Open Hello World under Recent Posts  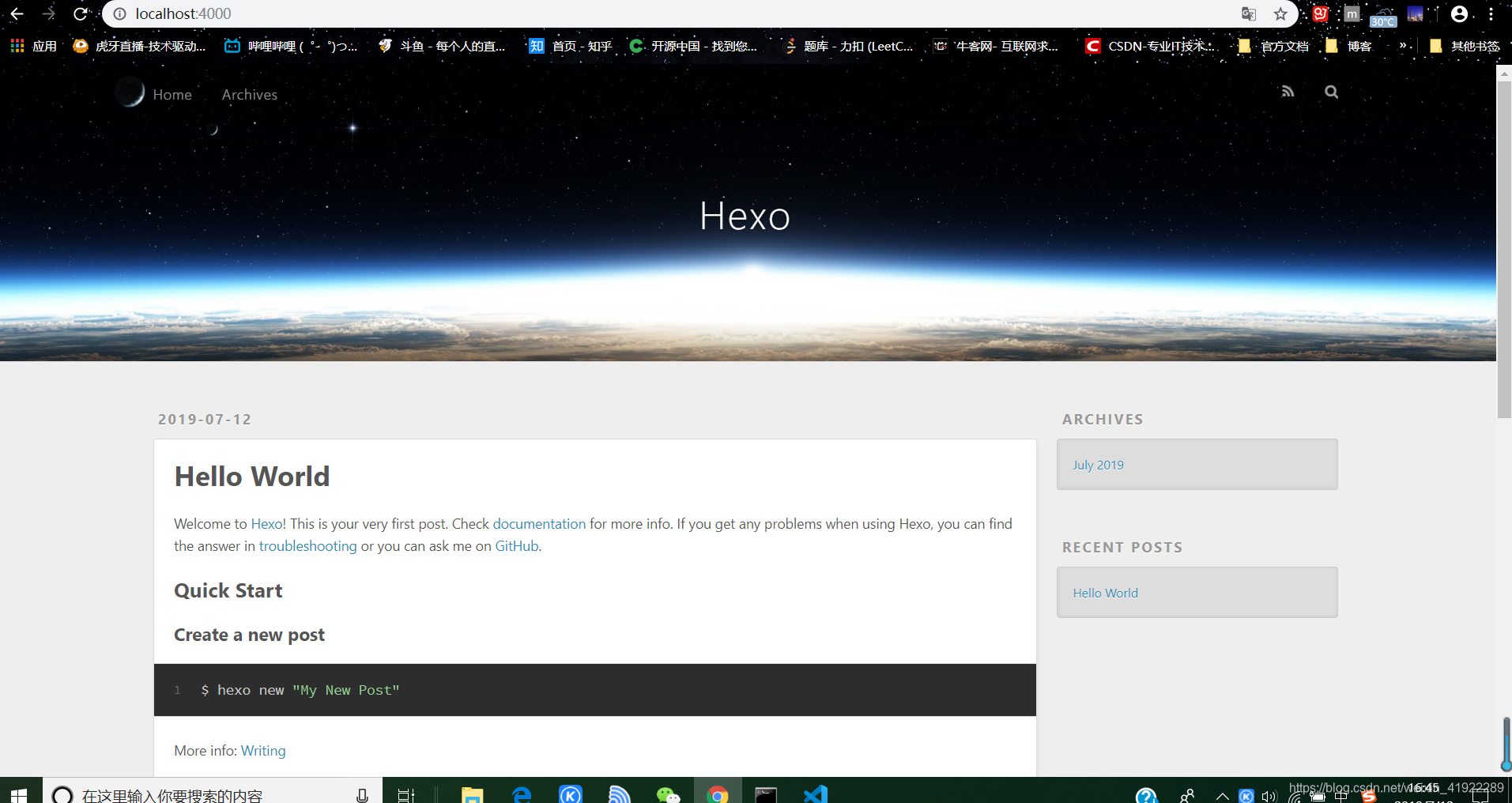coord(1105,593)
